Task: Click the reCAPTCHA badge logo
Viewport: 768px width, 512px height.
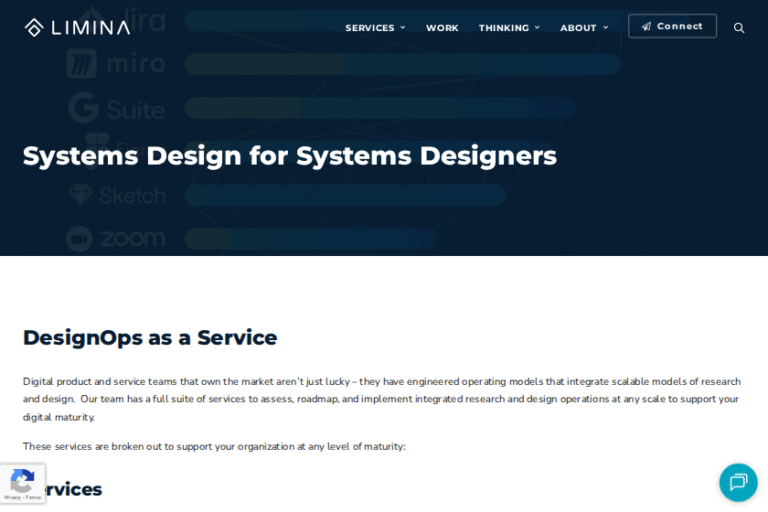Action: tap(22, 480)
